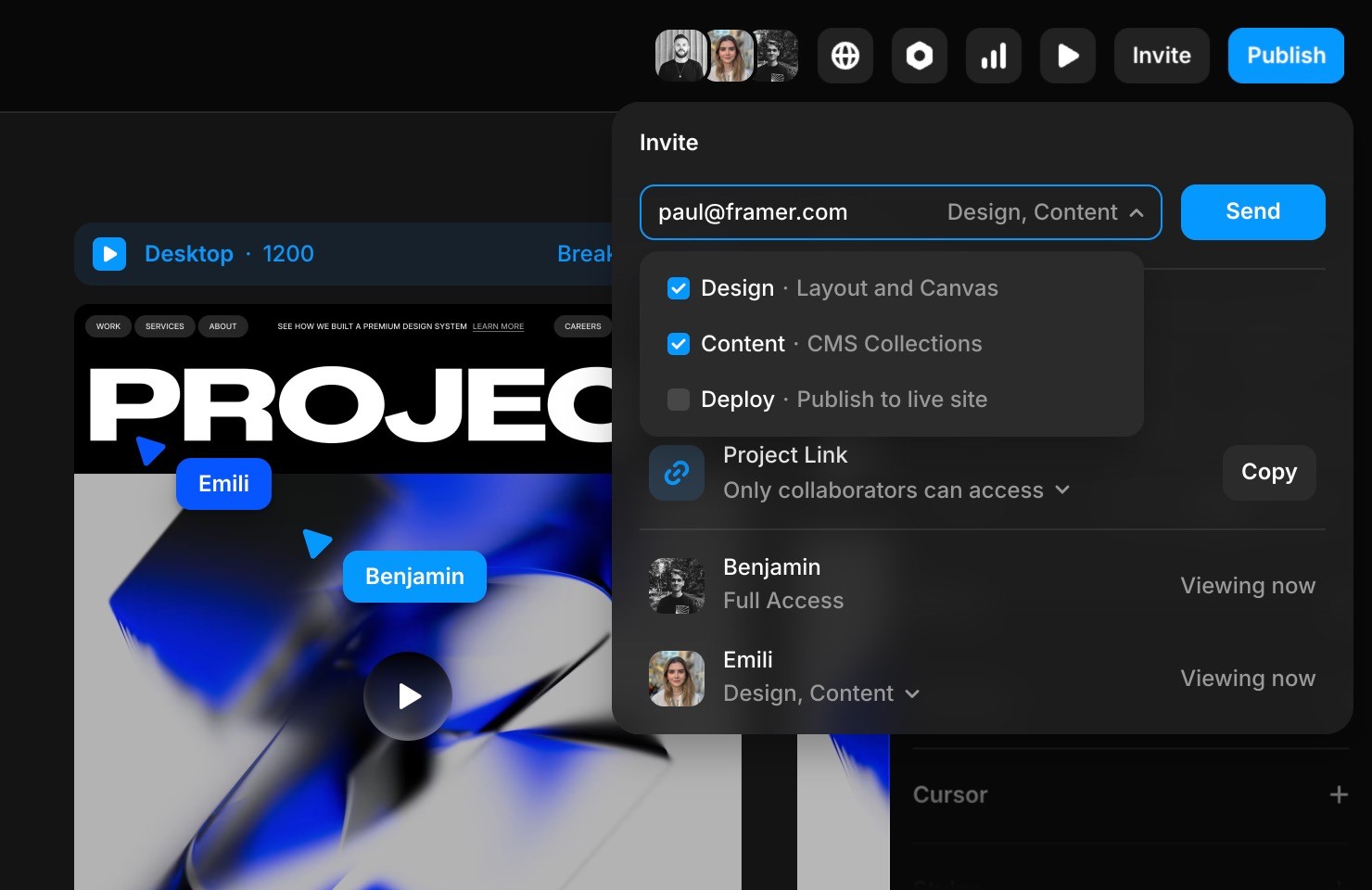This screenshot has width=1372, height=890.
Task: Enable the Deploy publish permission
Action: 678,400
